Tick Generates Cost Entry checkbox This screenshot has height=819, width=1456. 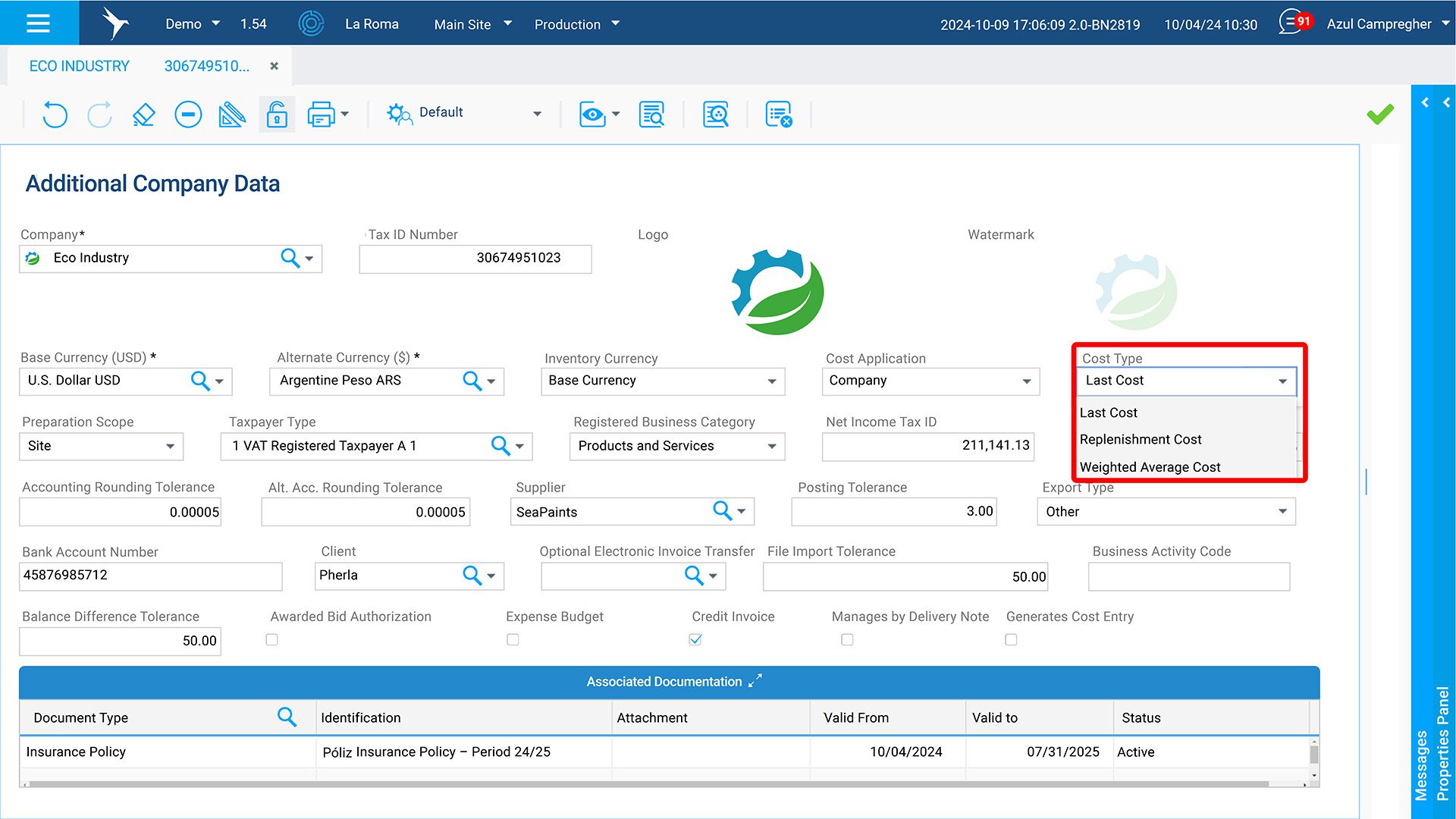(x=1011, y=639)
